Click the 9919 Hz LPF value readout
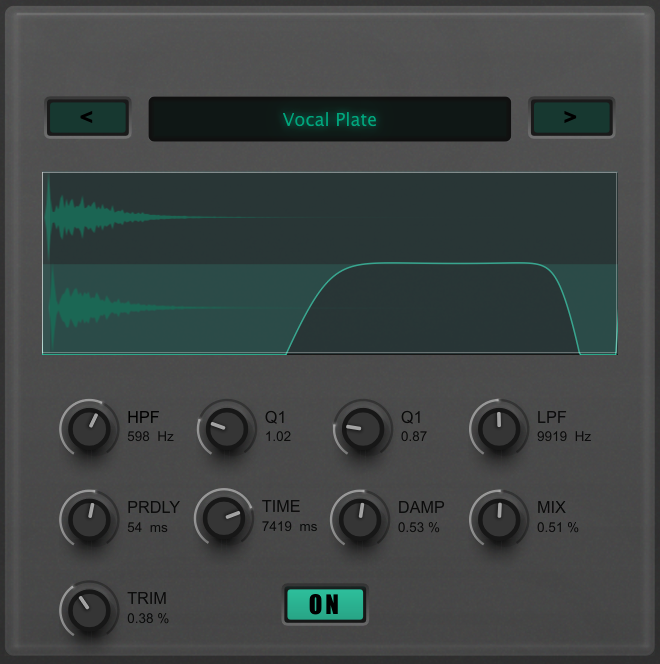The image size is (660, 664). coord(563,437)
